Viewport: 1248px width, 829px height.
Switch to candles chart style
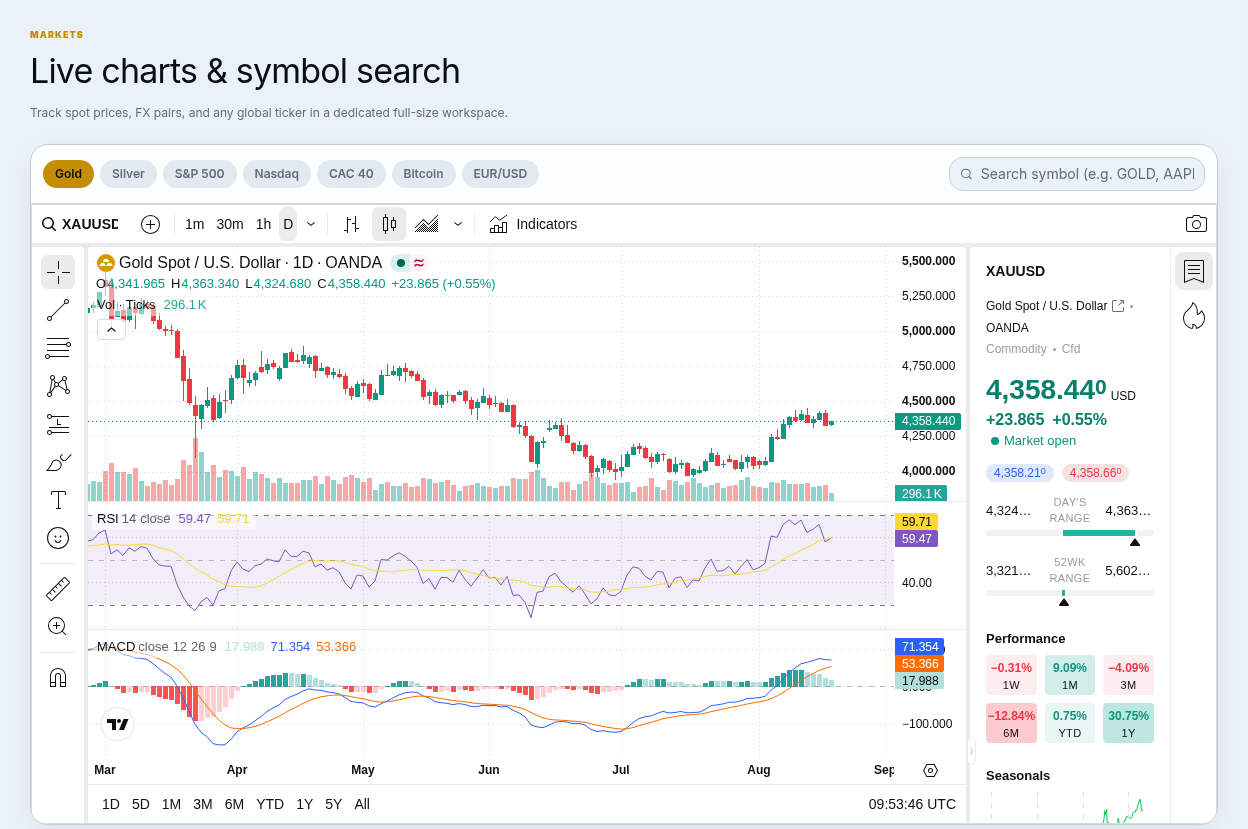coord(389,224)
